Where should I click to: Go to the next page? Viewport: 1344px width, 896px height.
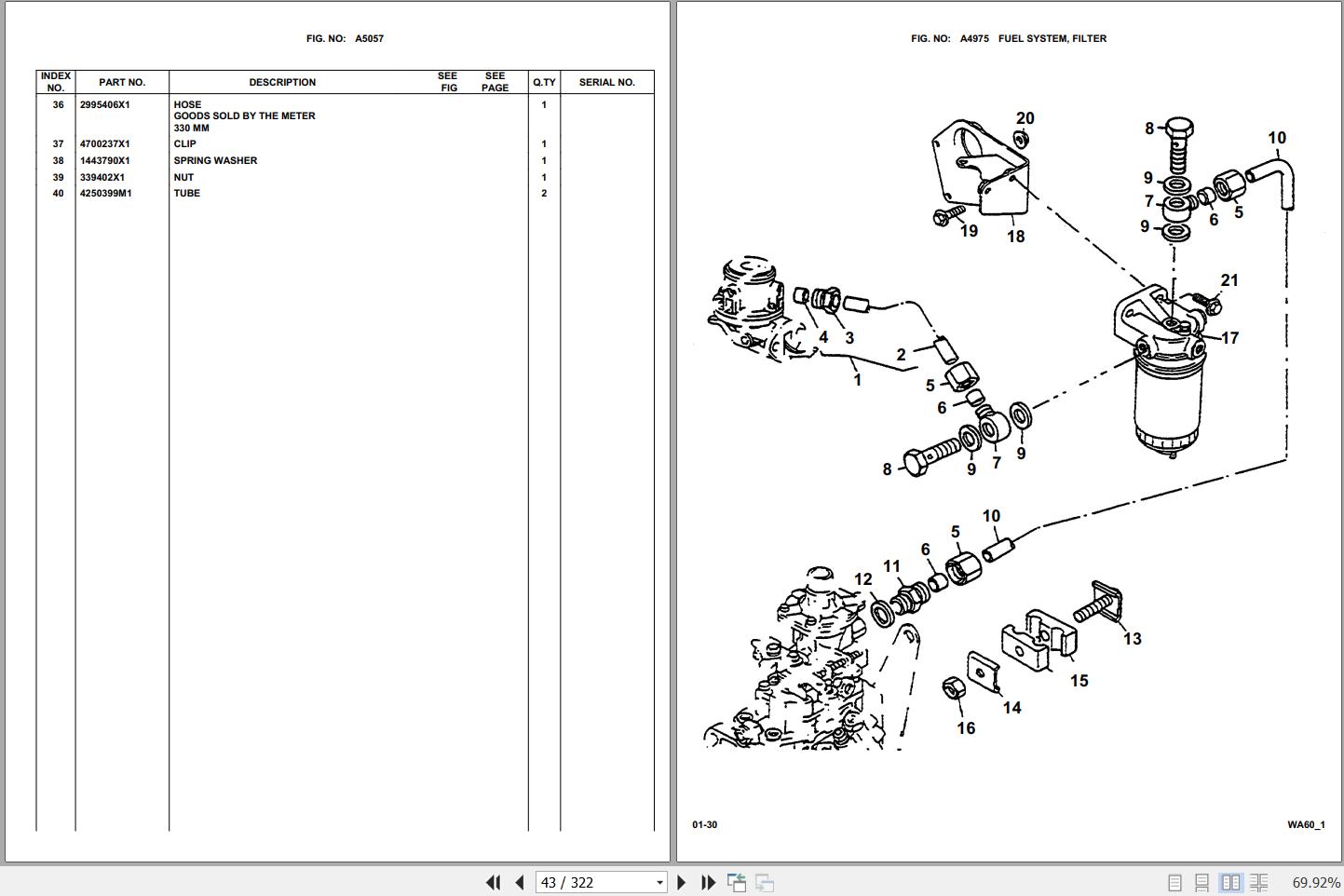(x=681, y=882)
